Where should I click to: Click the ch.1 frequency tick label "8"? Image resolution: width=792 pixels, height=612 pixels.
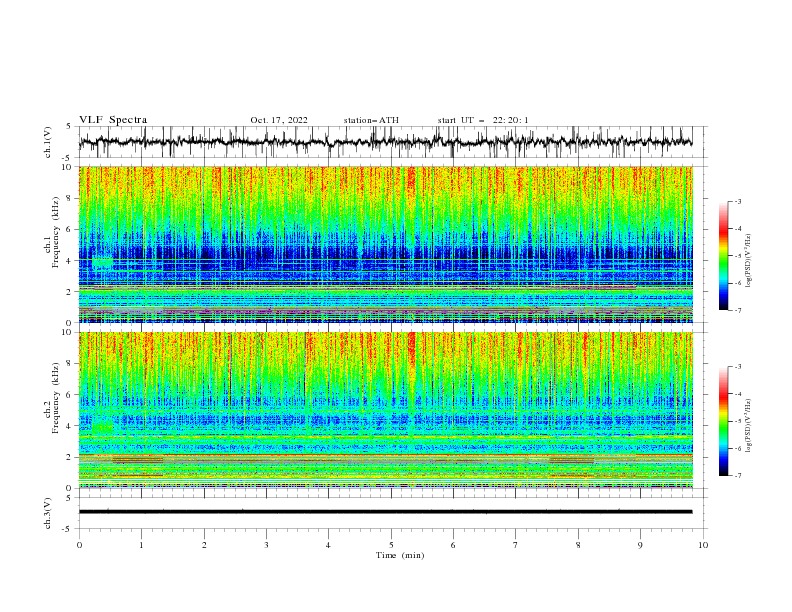click(70, 198)
